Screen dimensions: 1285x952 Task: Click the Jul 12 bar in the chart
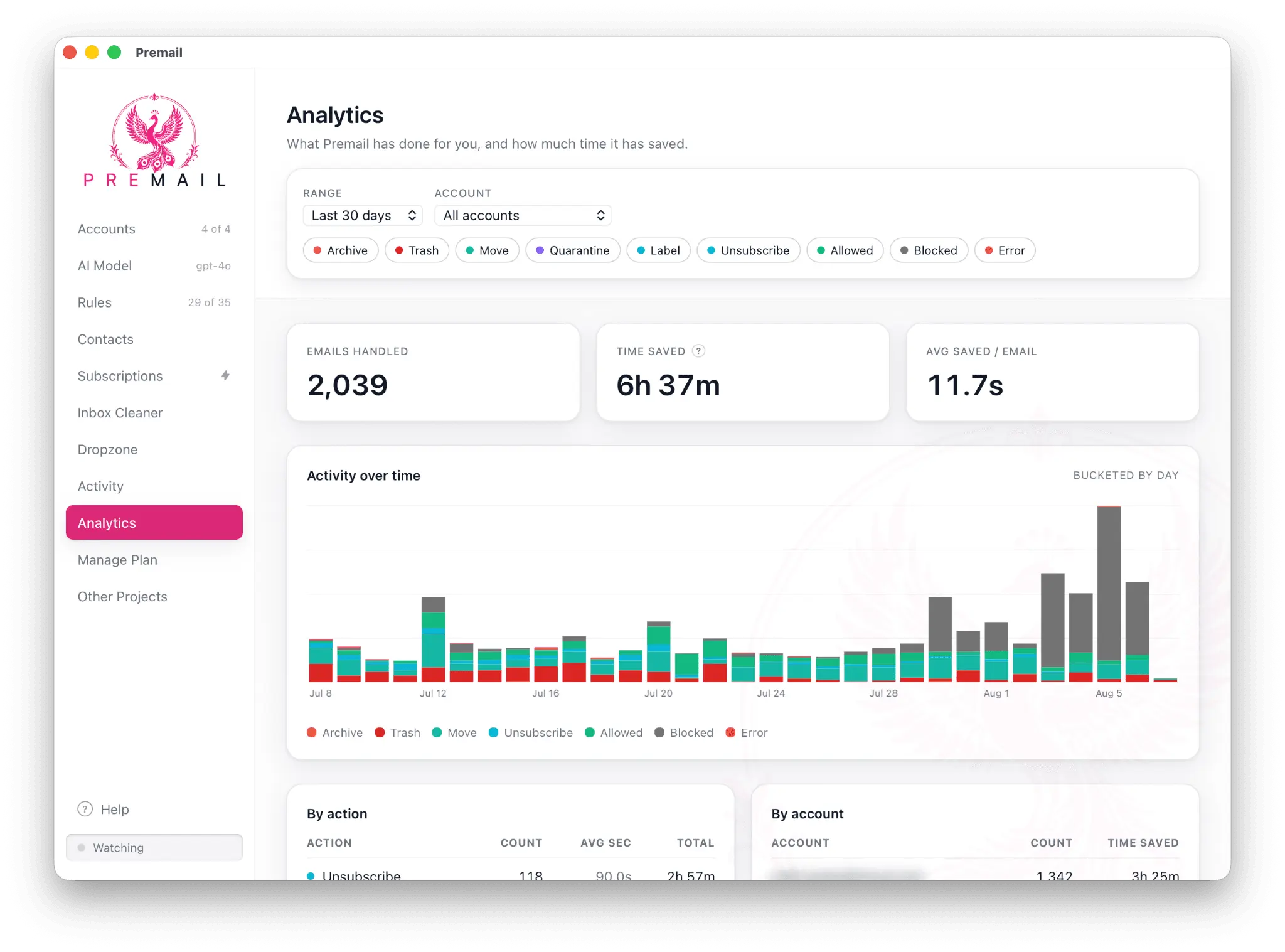click(x=433, y=639)
